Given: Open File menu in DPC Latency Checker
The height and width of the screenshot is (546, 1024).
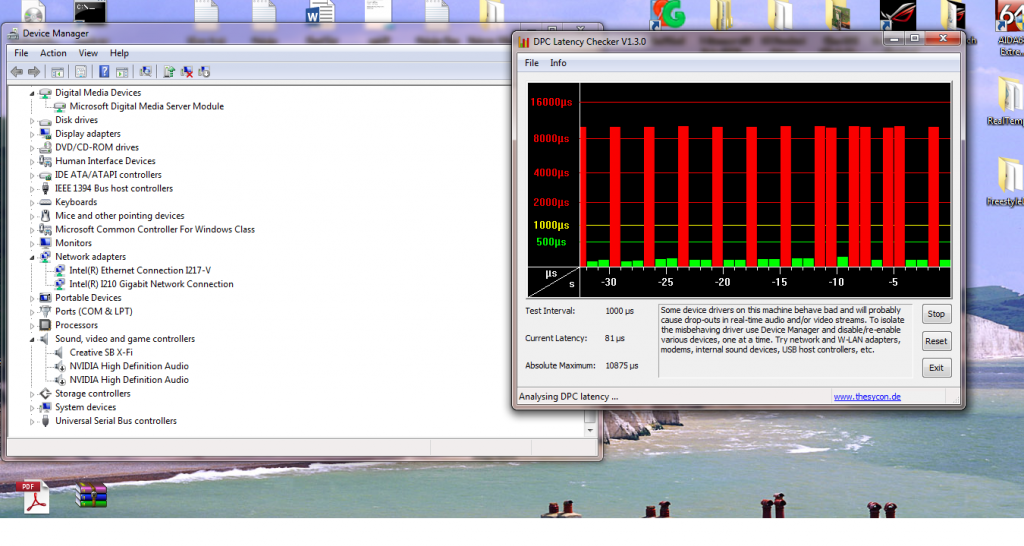Looking at the screenshot, I should click(x=532, y=63).
